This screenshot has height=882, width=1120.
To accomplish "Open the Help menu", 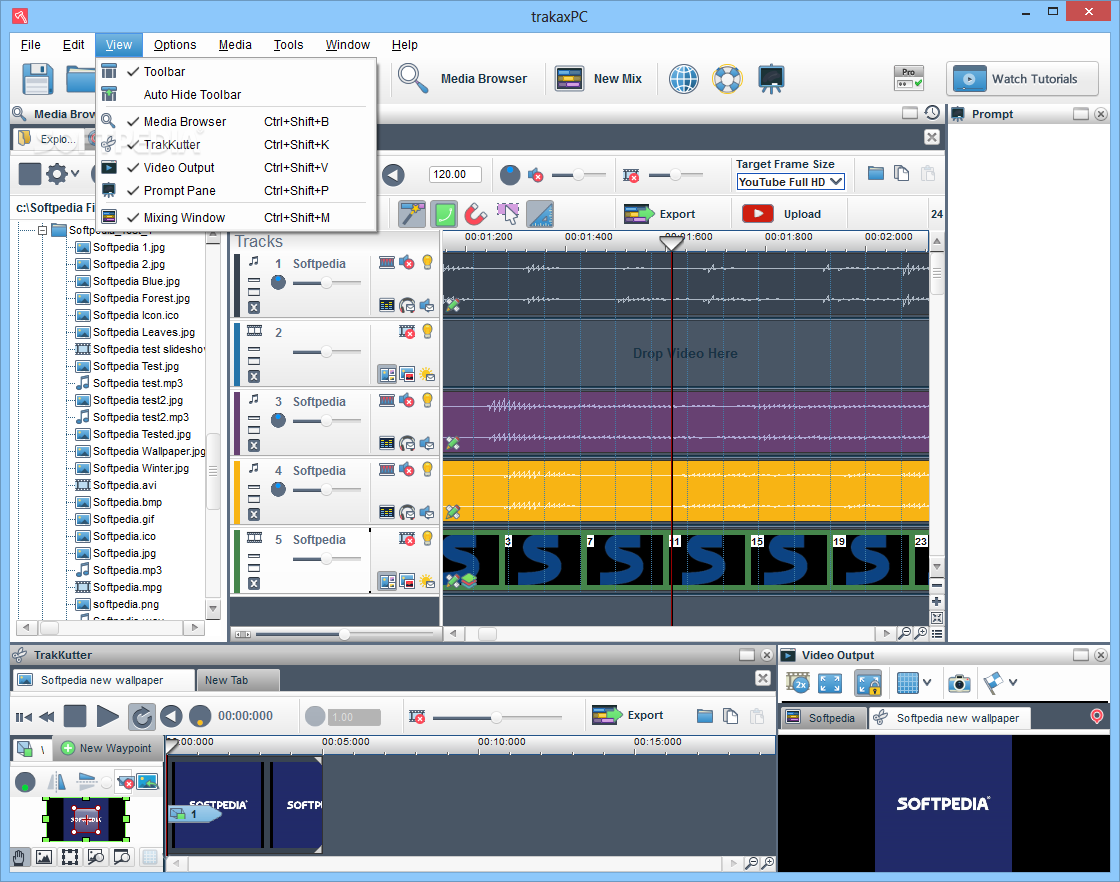I will coord(404,44).
